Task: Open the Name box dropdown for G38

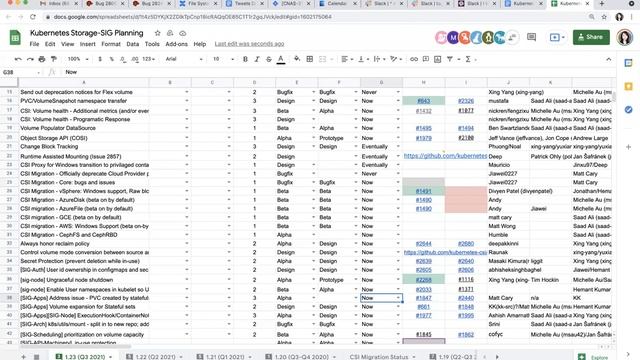Action: tap(38, 72)
